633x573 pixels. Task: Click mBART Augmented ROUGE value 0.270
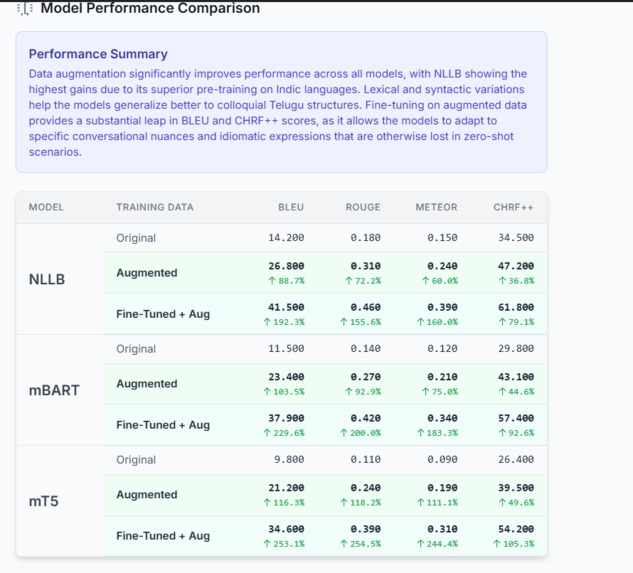pos(365,377)
